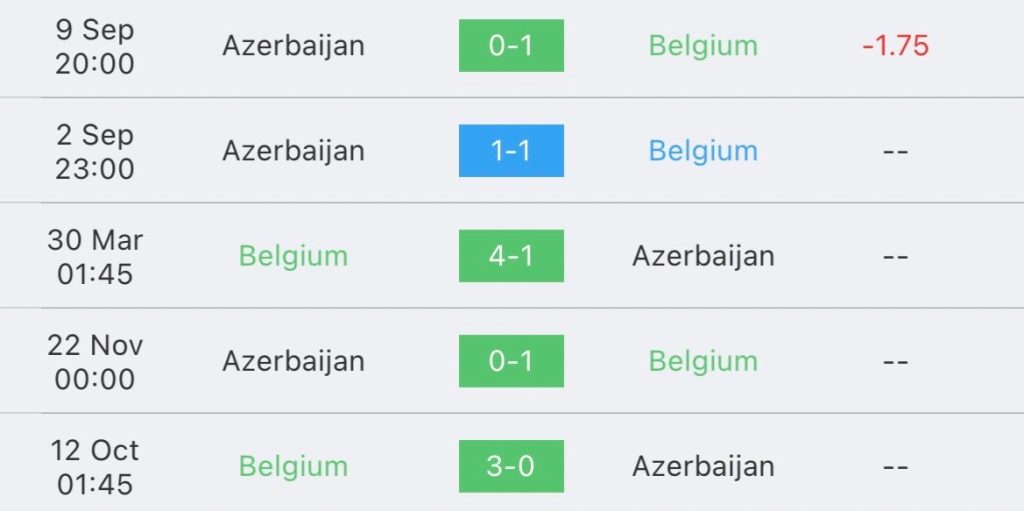Viewport: 1024px width, 511px height.
Task: Select Azerbaijan in the 22 Nov match
Action: click(293, 362)
